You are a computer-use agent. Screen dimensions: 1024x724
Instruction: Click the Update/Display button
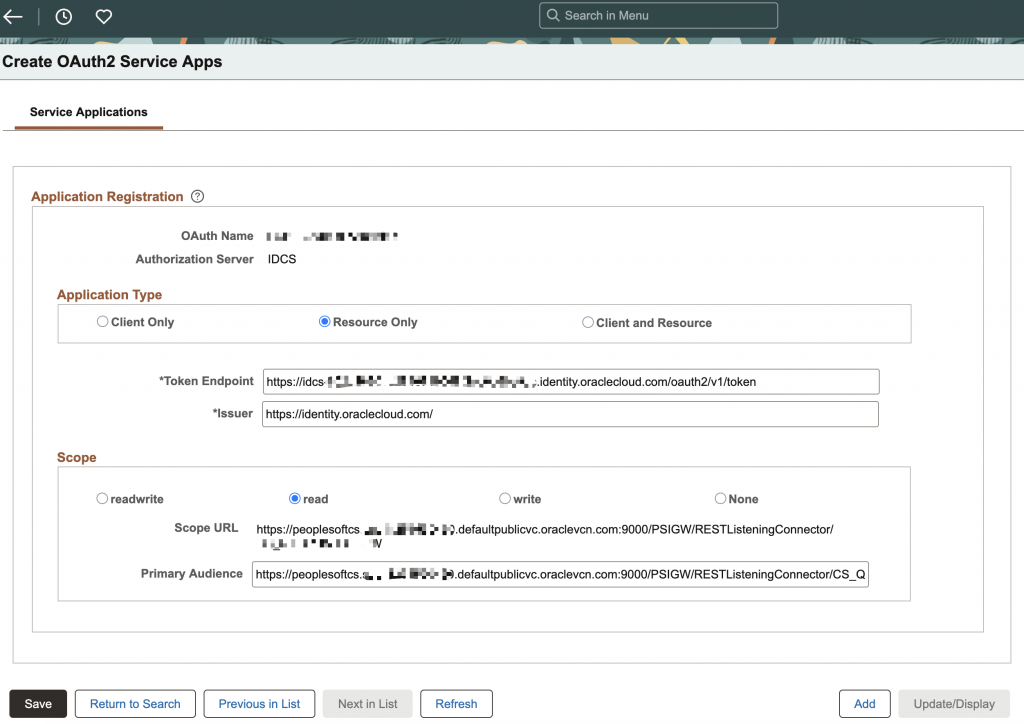pyautogui.click(x=952, y=703)
